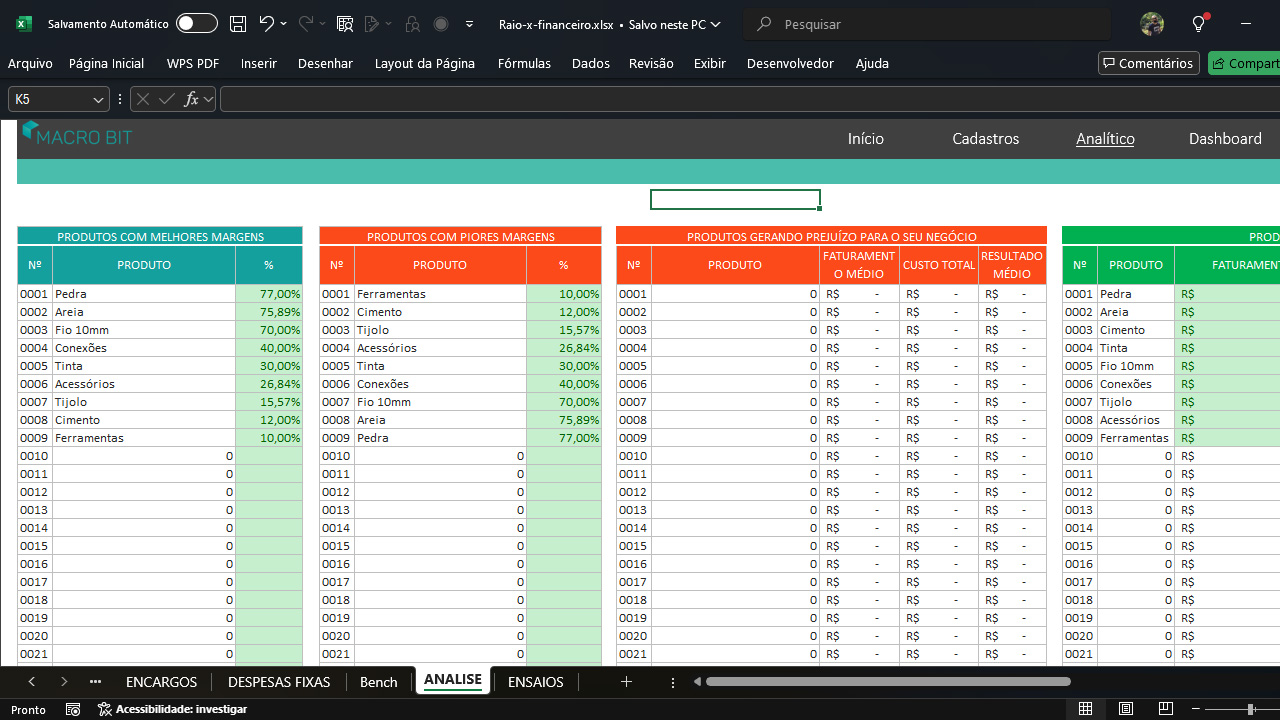1280x720 pixels.
Task: Open the undo history dropdown arrow
Action: click(284, 23)
